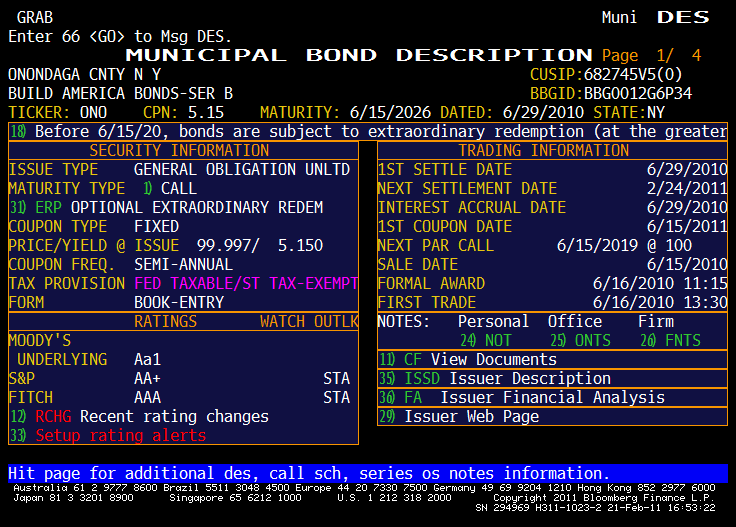This screenshot has height=527, width=736.
Task: Click FORMAL AWARD 6/16/2010 11:15
Action: click(660, 283)
